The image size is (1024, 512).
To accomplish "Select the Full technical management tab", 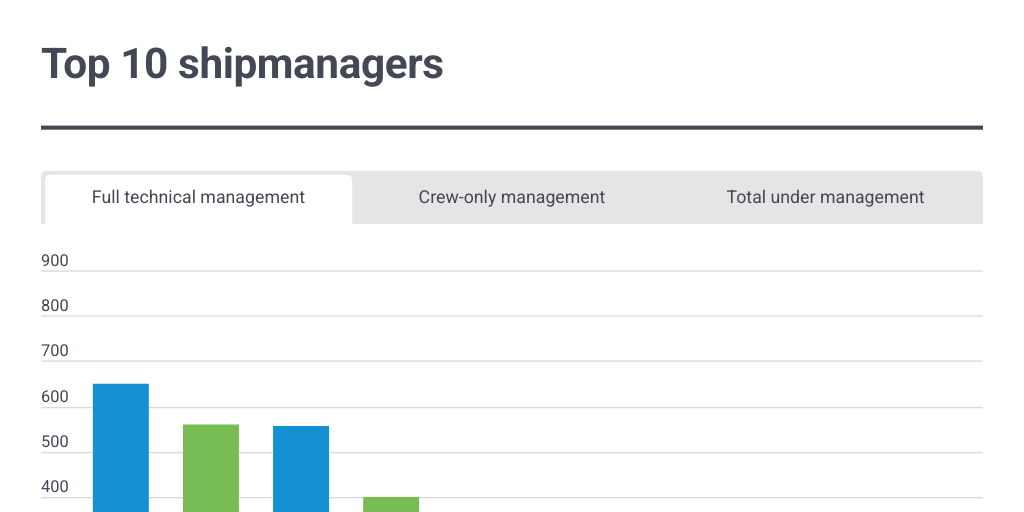I will click(x=198, y=198).
